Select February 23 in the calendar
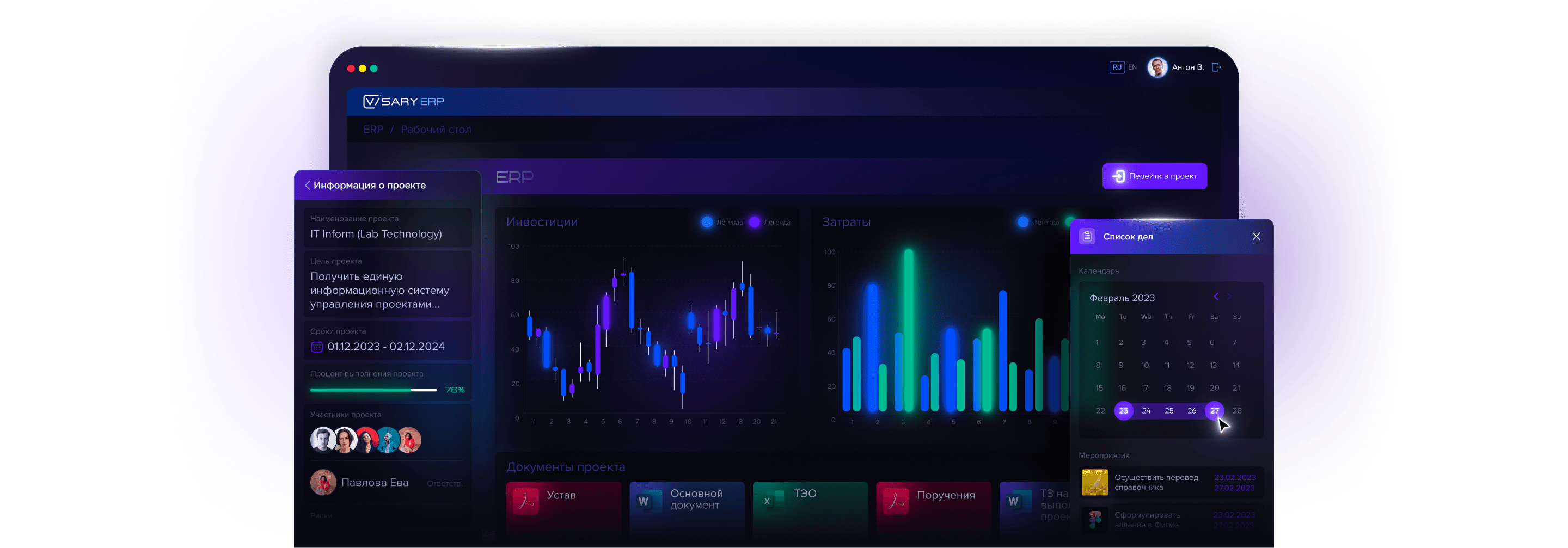 tap(1123, 410)
